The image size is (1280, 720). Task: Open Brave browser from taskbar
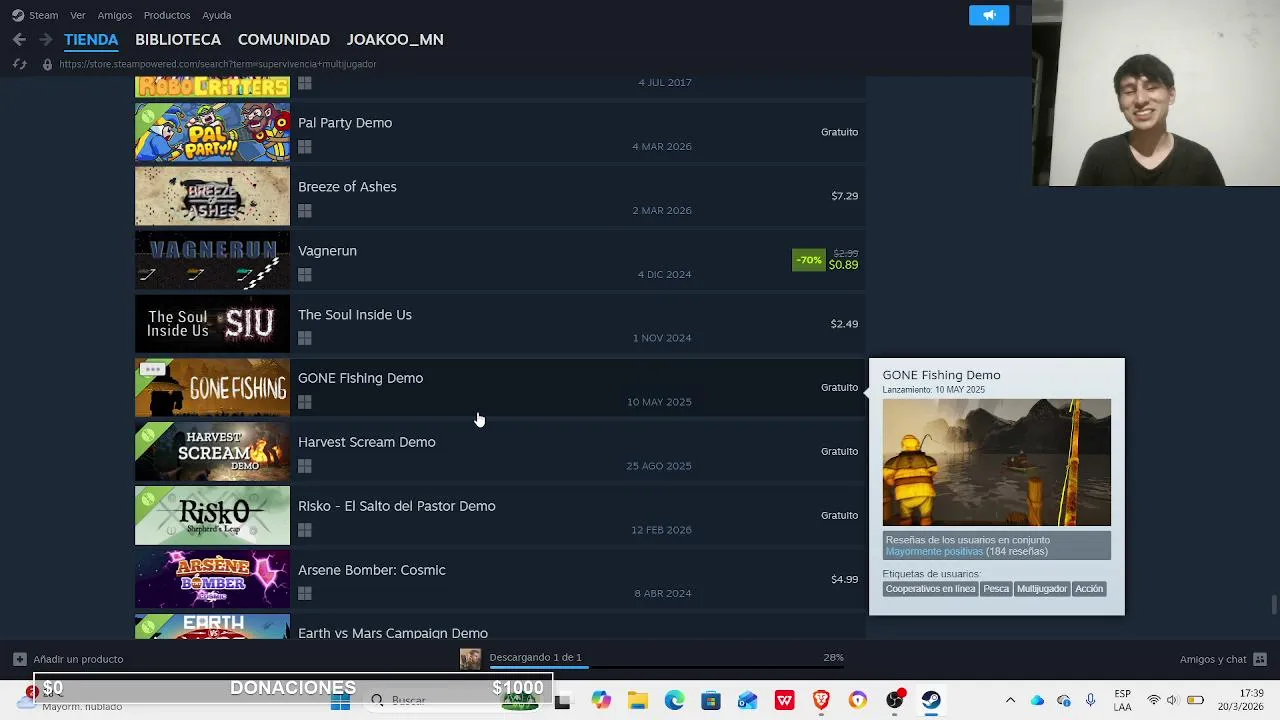821,700
